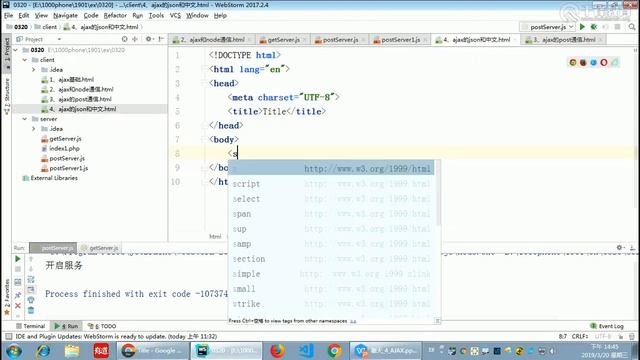Viewport: 640px width, 360px height.
Task: Open the run configuration dropdown postServer.js
Action: (547, 27)
